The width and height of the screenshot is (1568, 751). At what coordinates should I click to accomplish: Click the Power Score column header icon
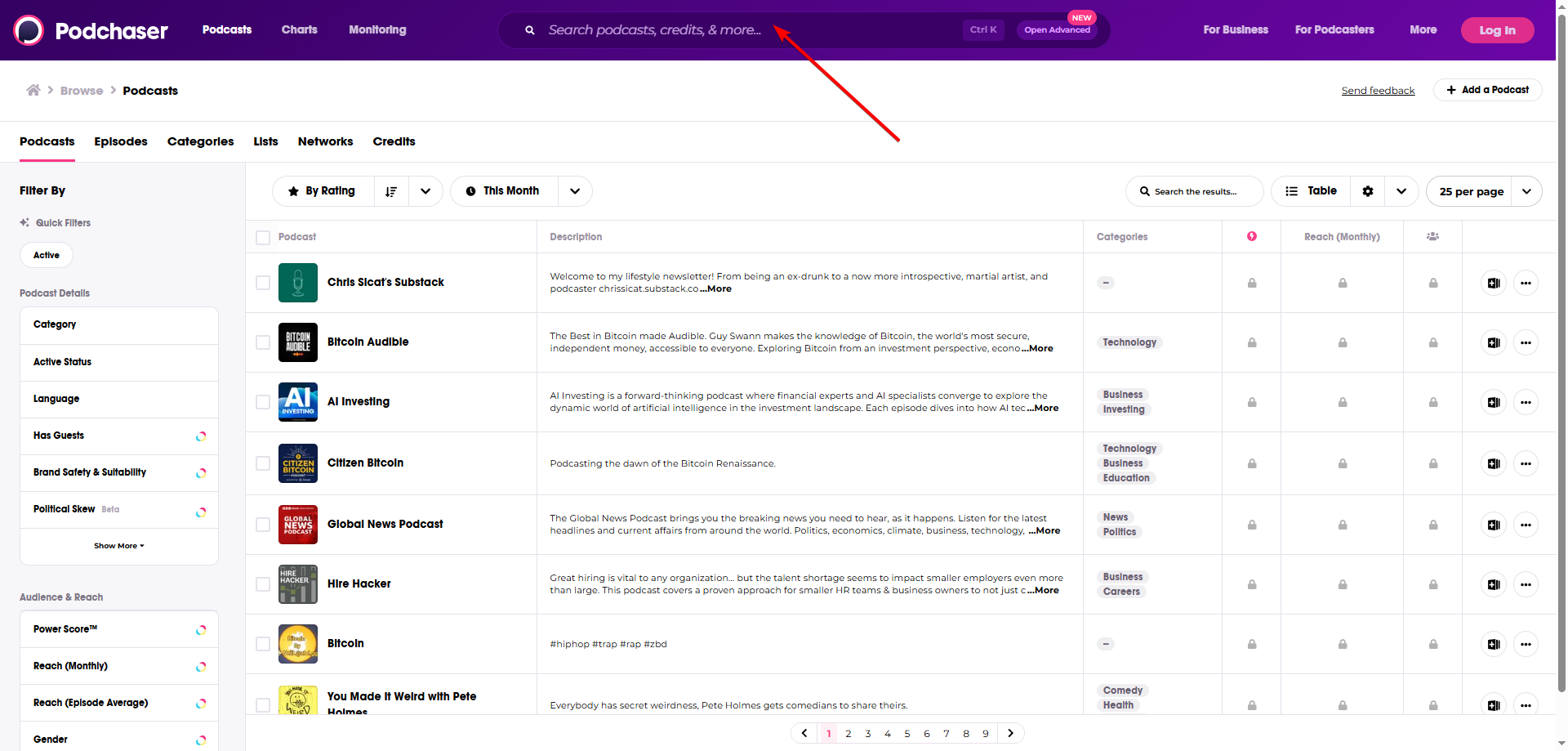1252,236
